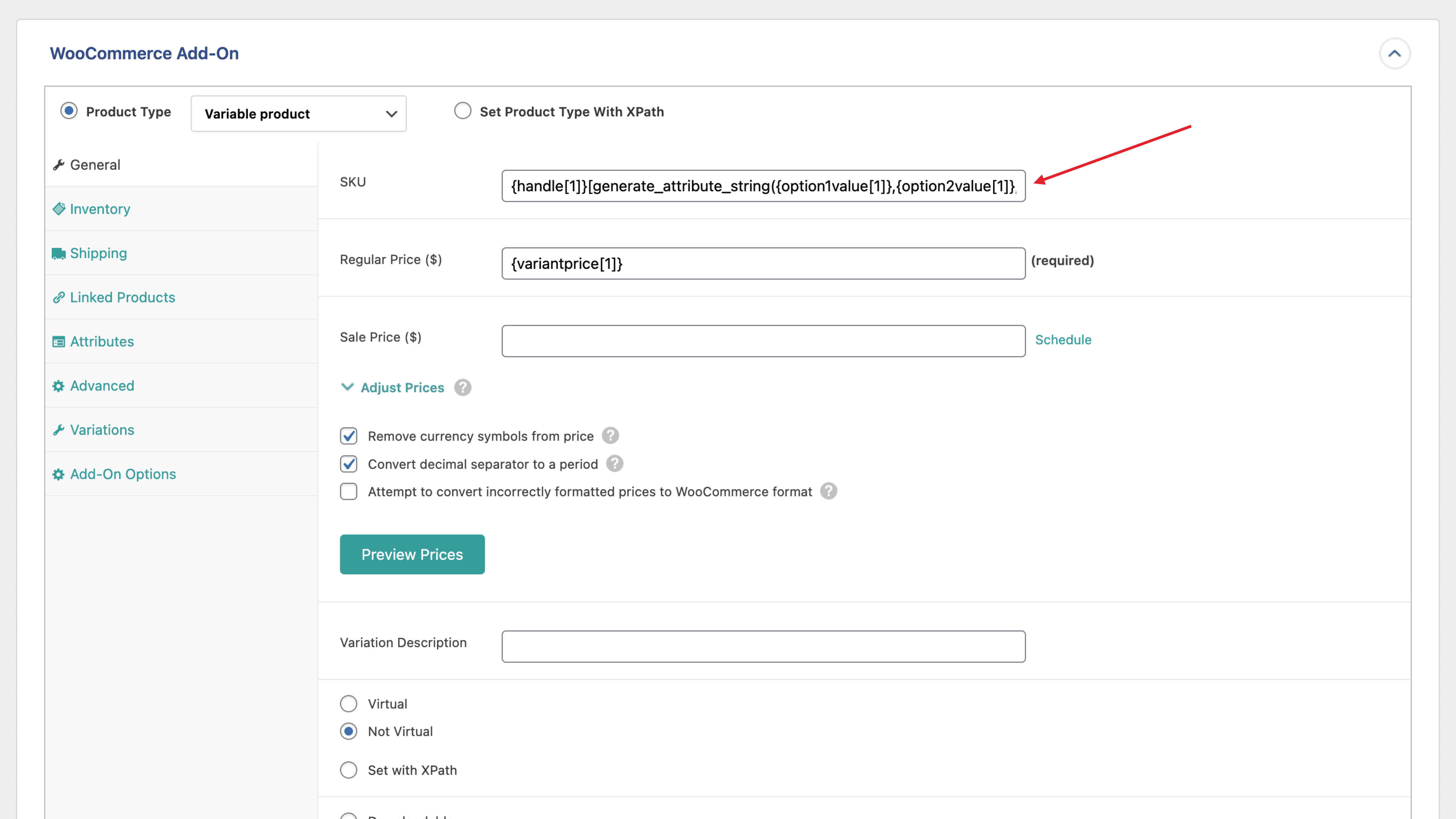Select the Virtual radio button
The width and height of the screenshot is (1456, 819).
[349, 704]
